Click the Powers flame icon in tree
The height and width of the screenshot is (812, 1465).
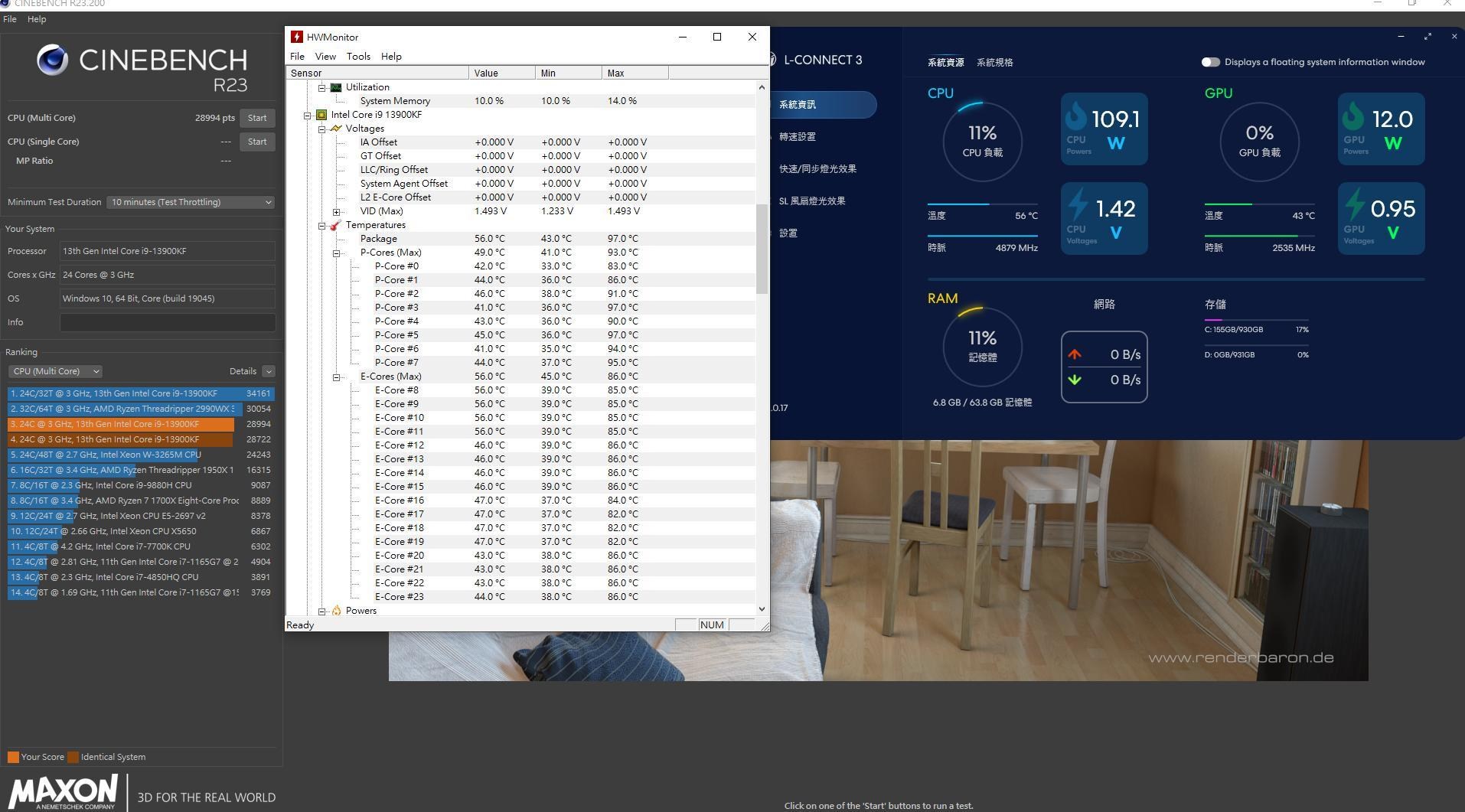click(x=336, y=611)
